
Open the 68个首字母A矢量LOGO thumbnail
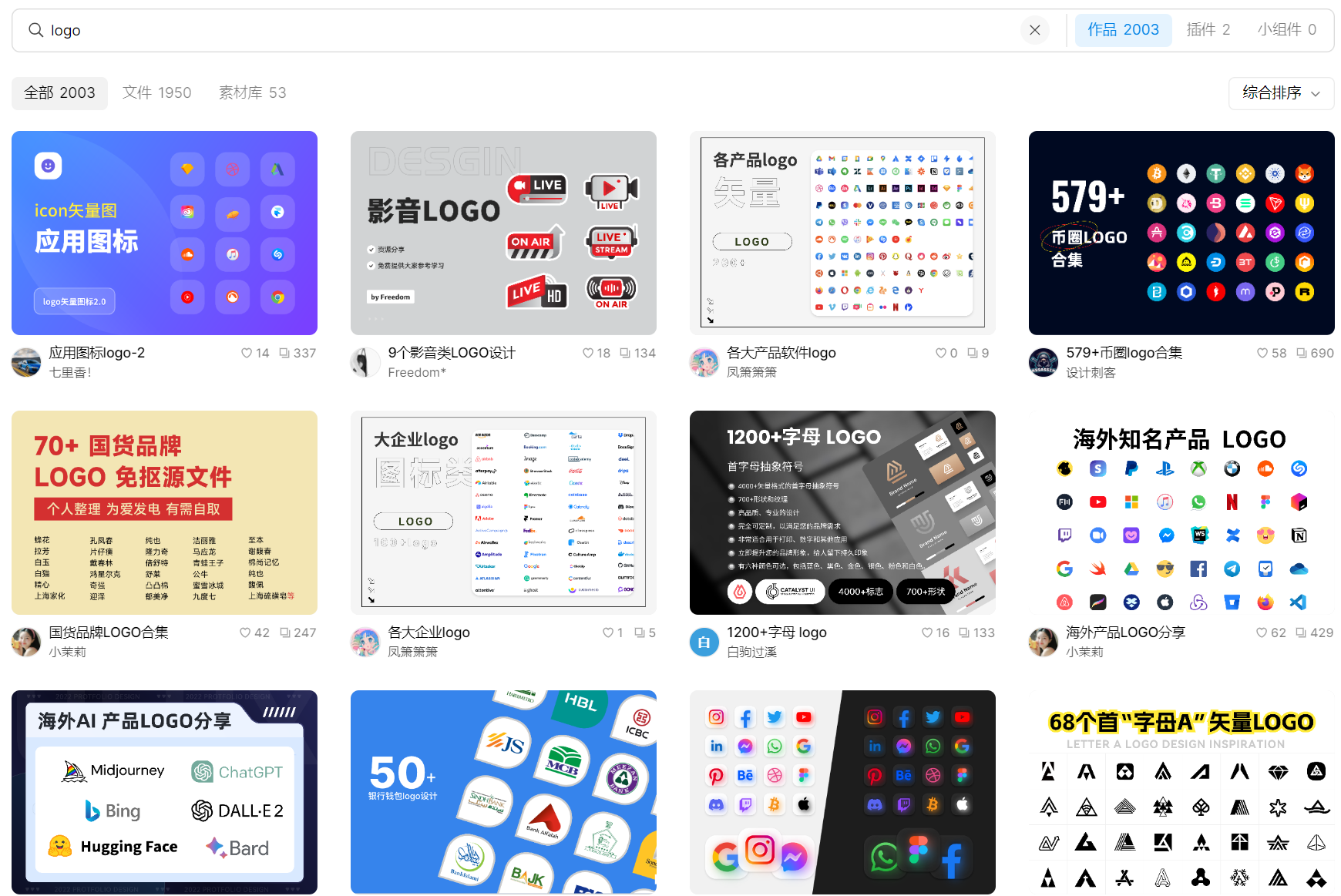1181,792
